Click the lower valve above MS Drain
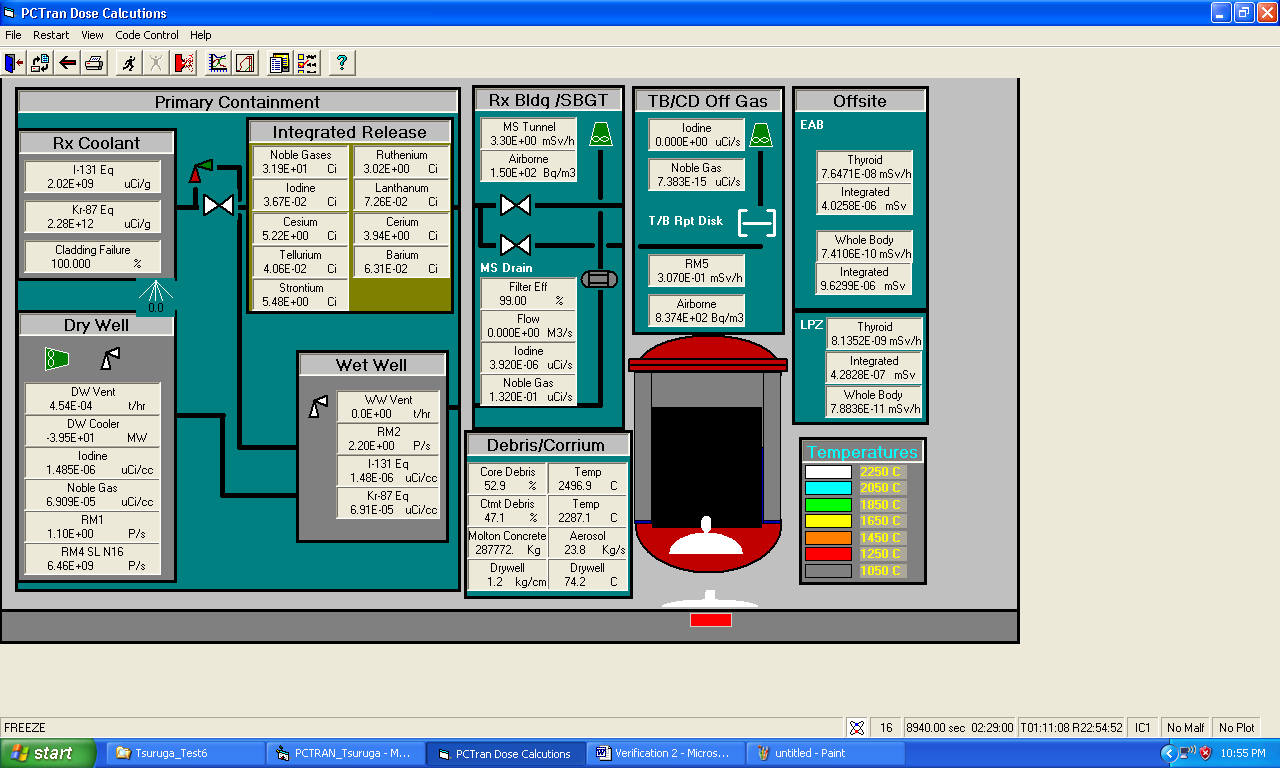Viewport: 1280px width, 768px height. click(515, 244)
